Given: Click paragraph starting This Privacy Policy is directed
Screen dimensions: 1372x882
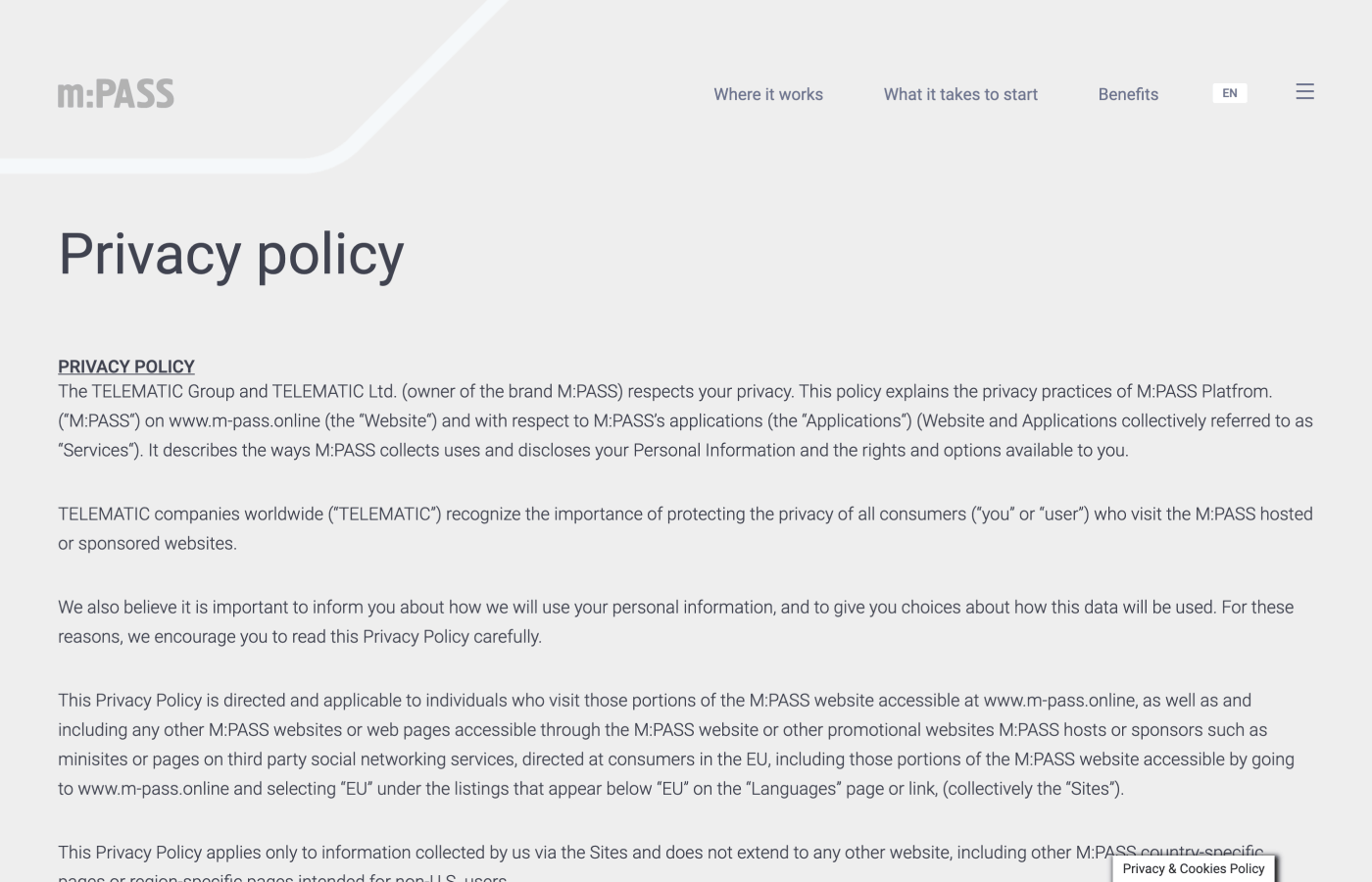Looking at the screenshot, I should click(x=676, y=744).
